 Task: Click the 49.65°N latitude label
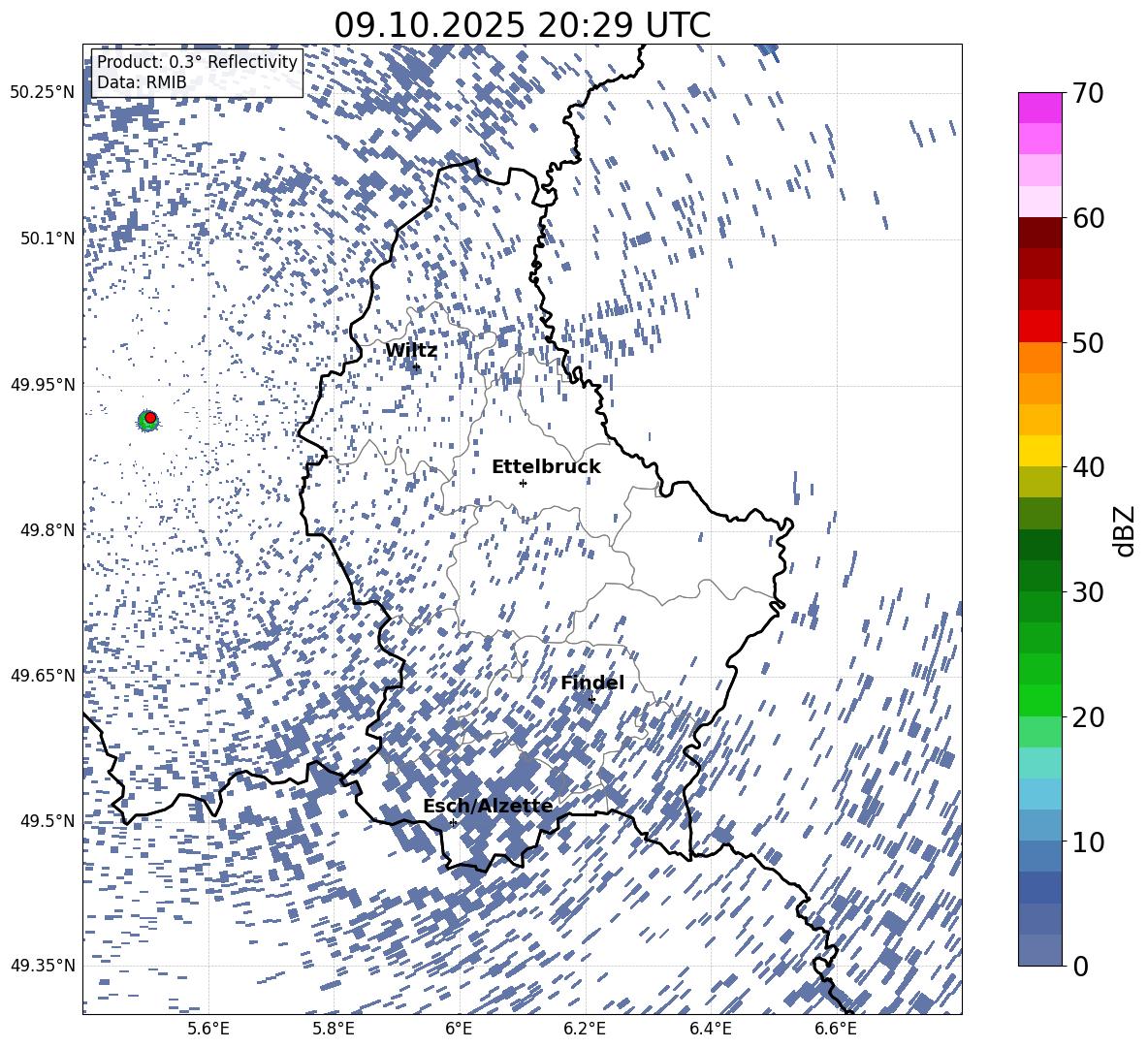point(43,675)
